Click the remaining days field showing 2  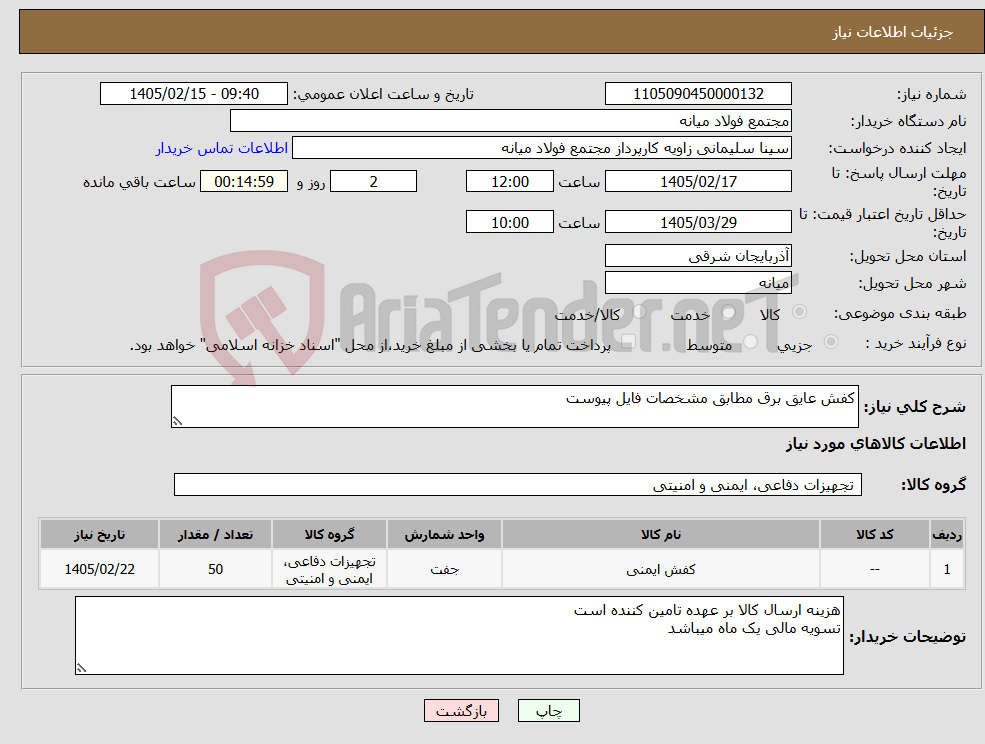click(373, 182)
